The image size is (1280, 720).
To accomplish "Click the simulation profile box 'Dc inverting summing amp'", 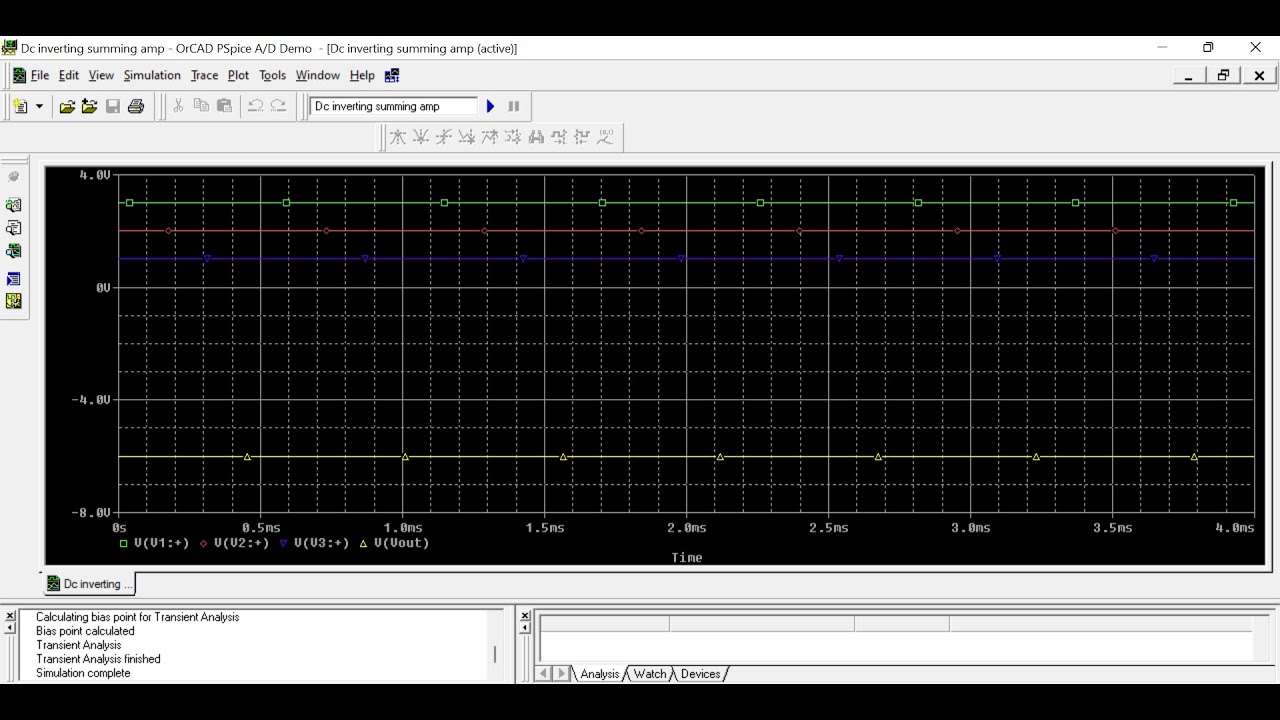I will click(394, 106).
